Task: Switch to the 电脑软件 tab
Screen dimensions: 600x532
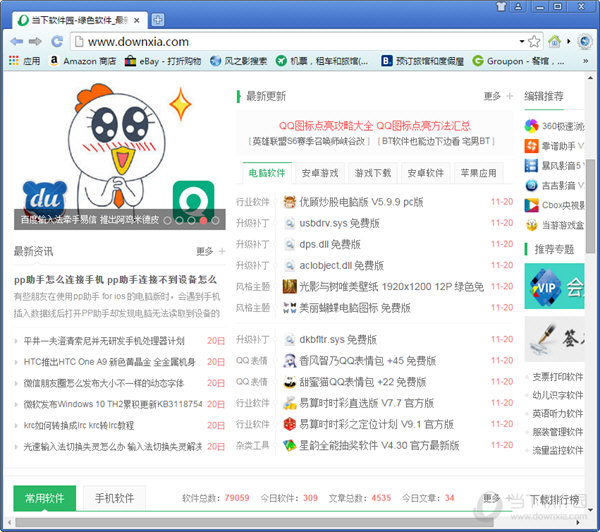Action: pyautogui.click(x=267, y=173)
